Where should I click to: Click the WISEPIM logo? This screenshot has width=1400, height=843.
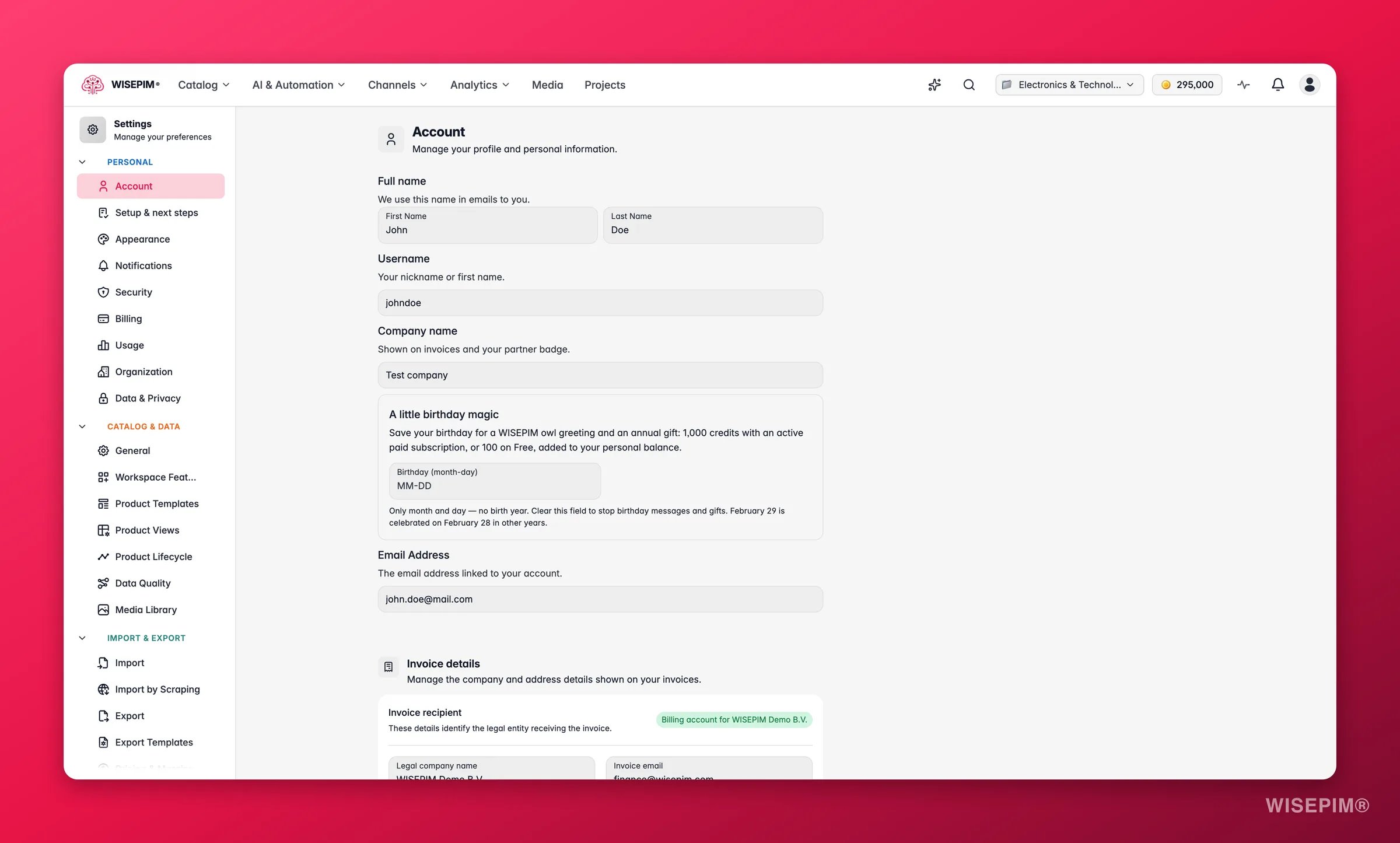tap(121, 85)
